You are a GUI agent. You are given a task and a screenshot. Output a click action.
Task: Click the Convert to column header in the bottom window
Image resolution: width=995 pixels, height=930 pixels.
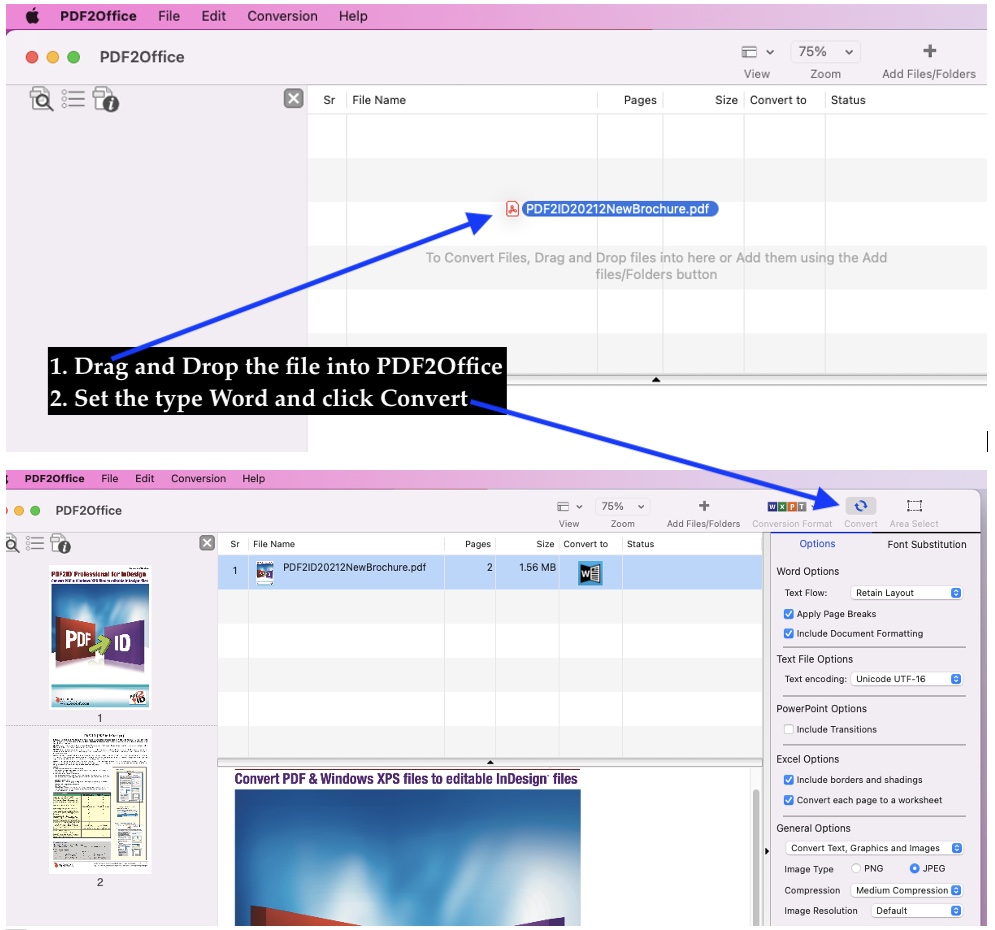click(x=585, y=544)
